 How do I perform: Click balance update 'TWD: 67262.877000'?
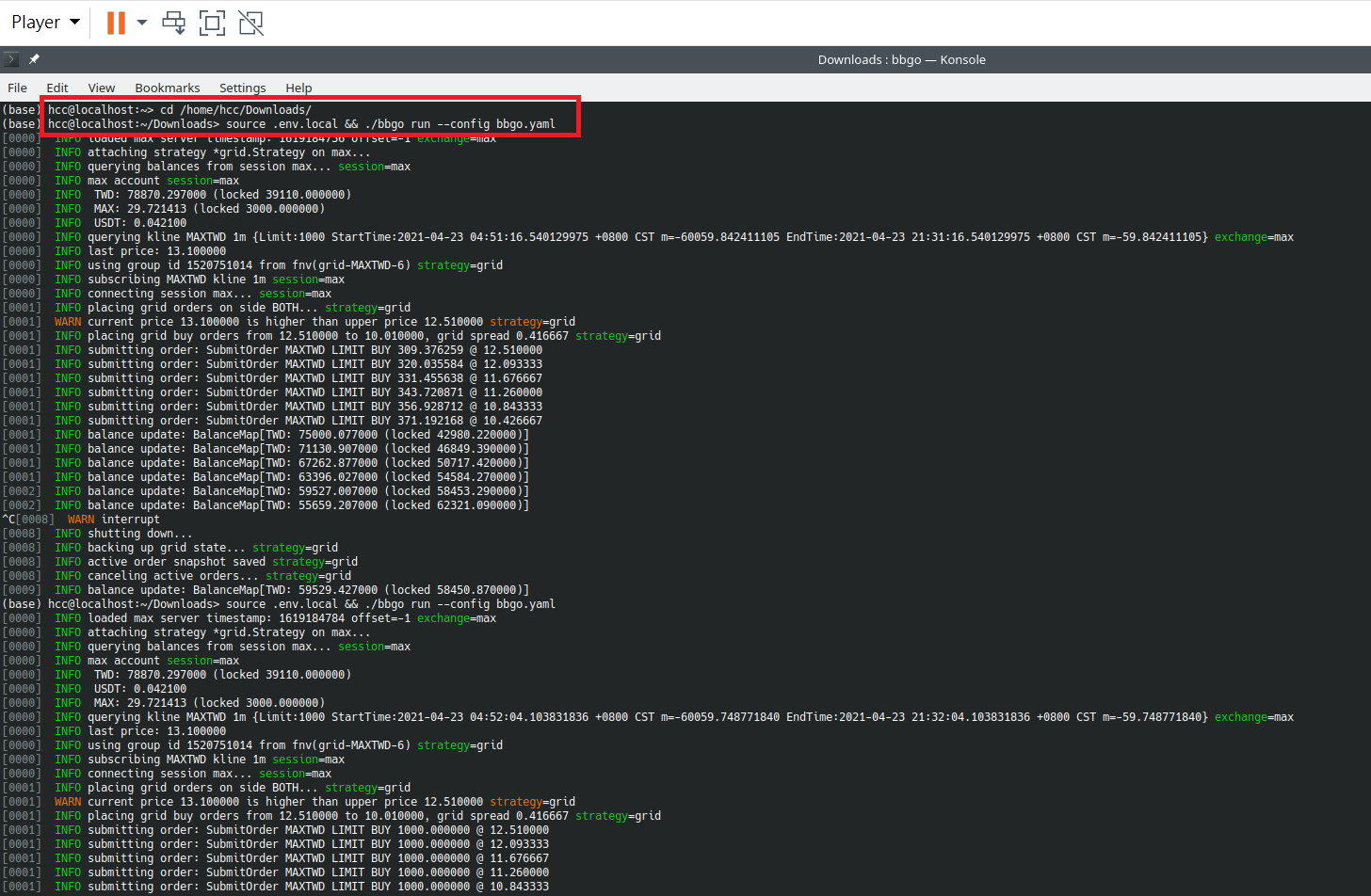point(266,463)
